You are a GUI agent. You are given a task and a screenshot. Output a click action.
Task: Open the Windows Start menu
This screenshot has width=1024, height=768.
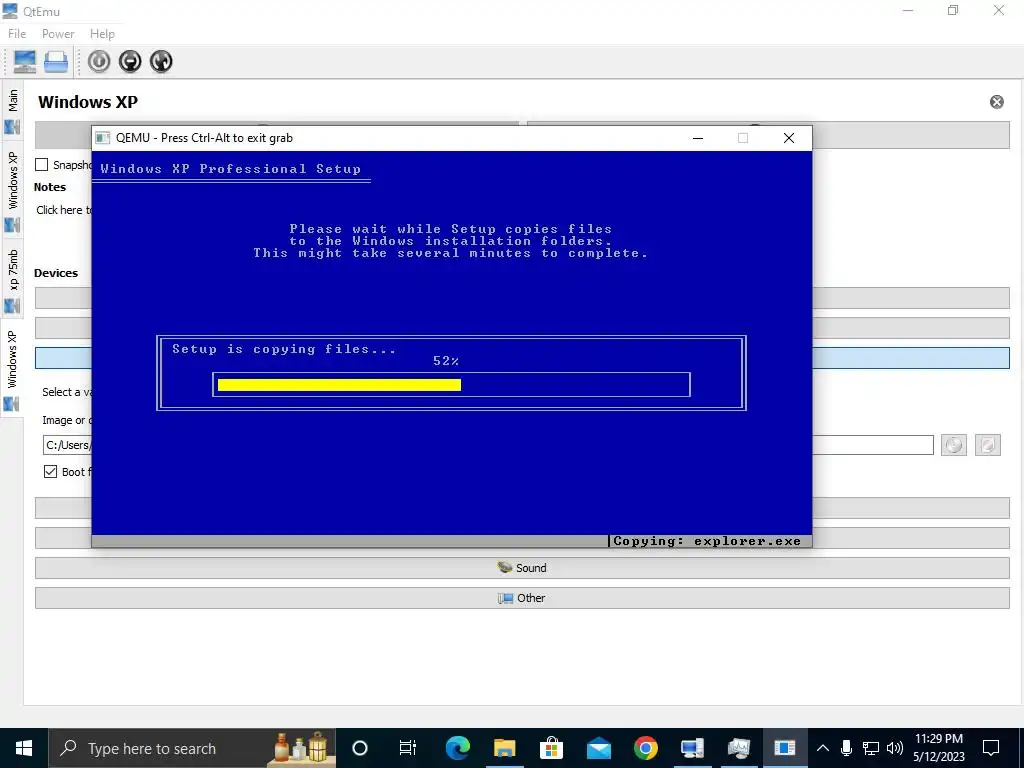[24, 748]
